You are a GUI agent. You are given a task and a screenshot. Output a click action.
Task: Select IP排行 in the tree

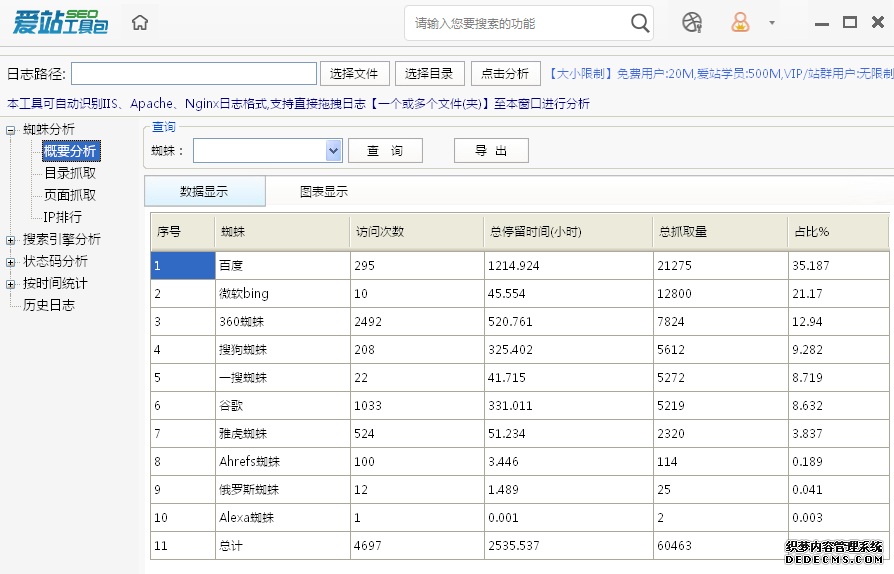coord(63,217)
